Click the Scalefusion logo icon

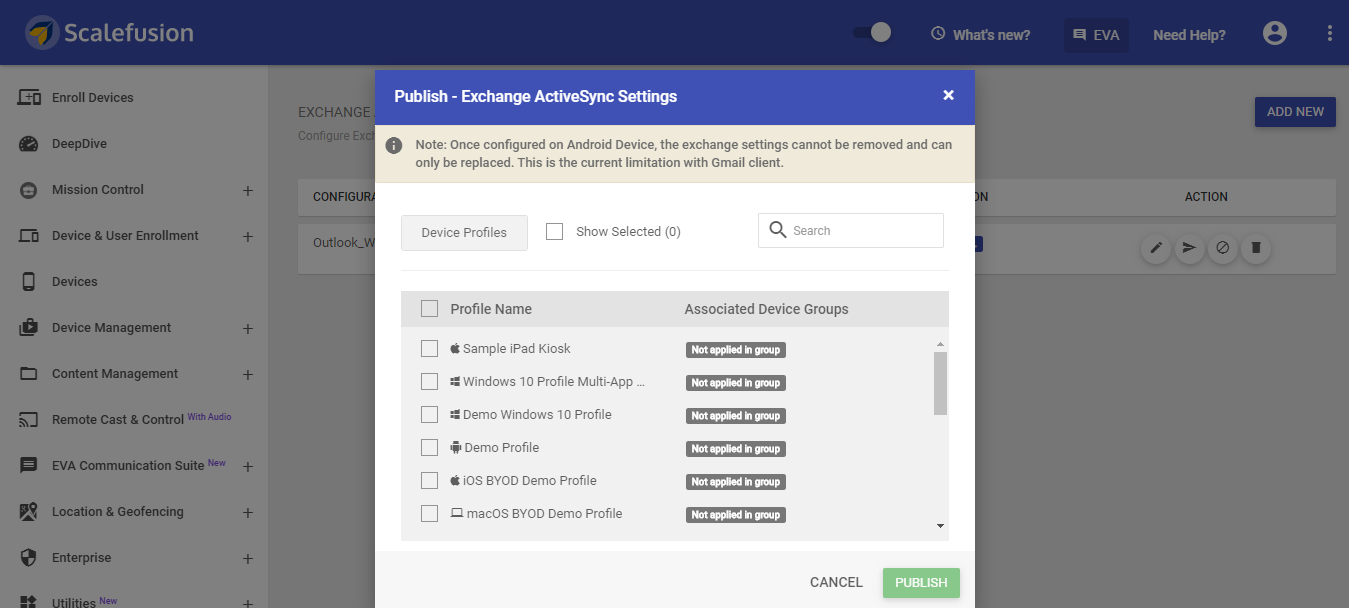click(42, 33)
